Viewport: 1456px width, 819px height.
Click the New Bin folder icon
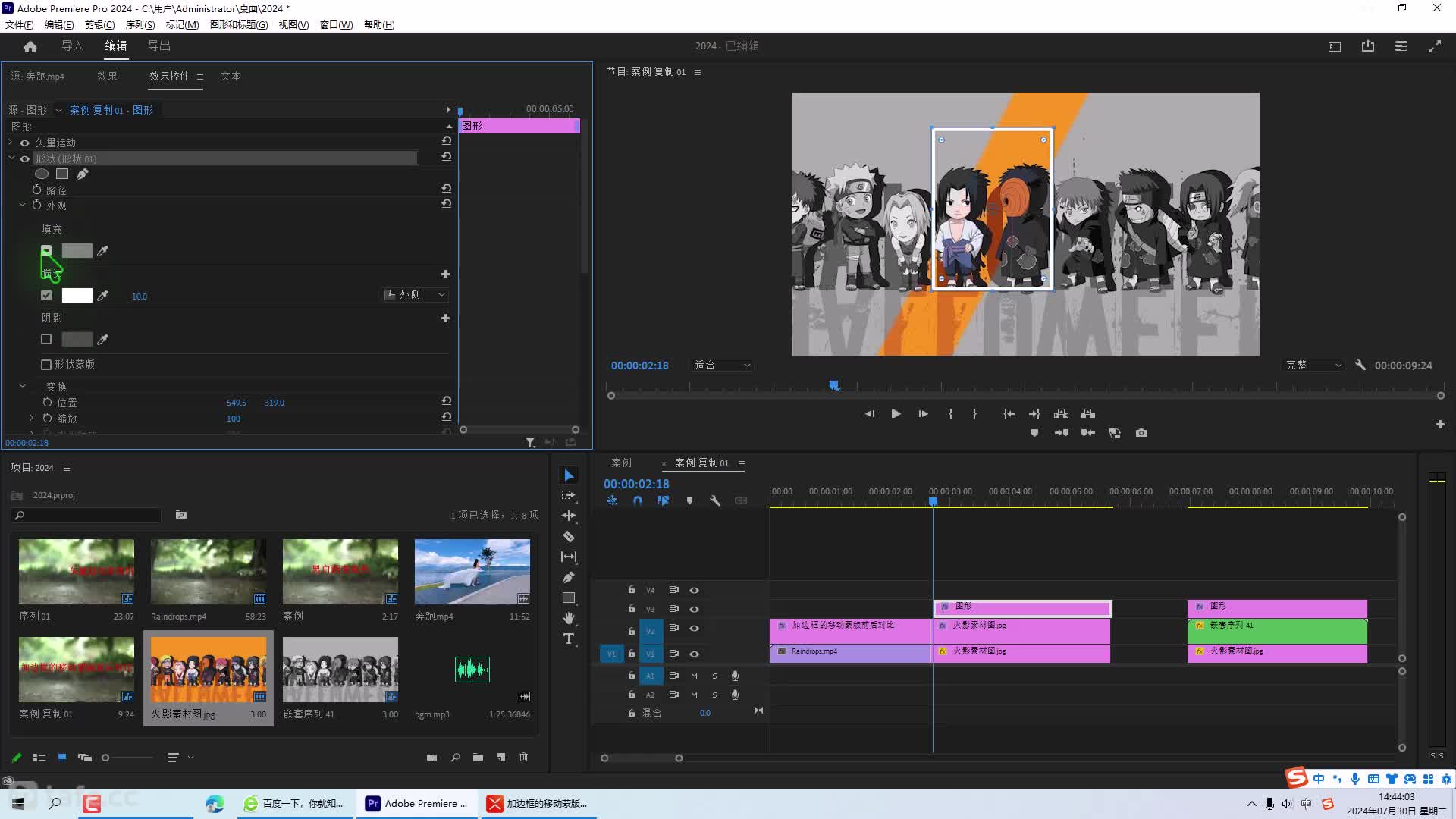click(x=478, y=757)
